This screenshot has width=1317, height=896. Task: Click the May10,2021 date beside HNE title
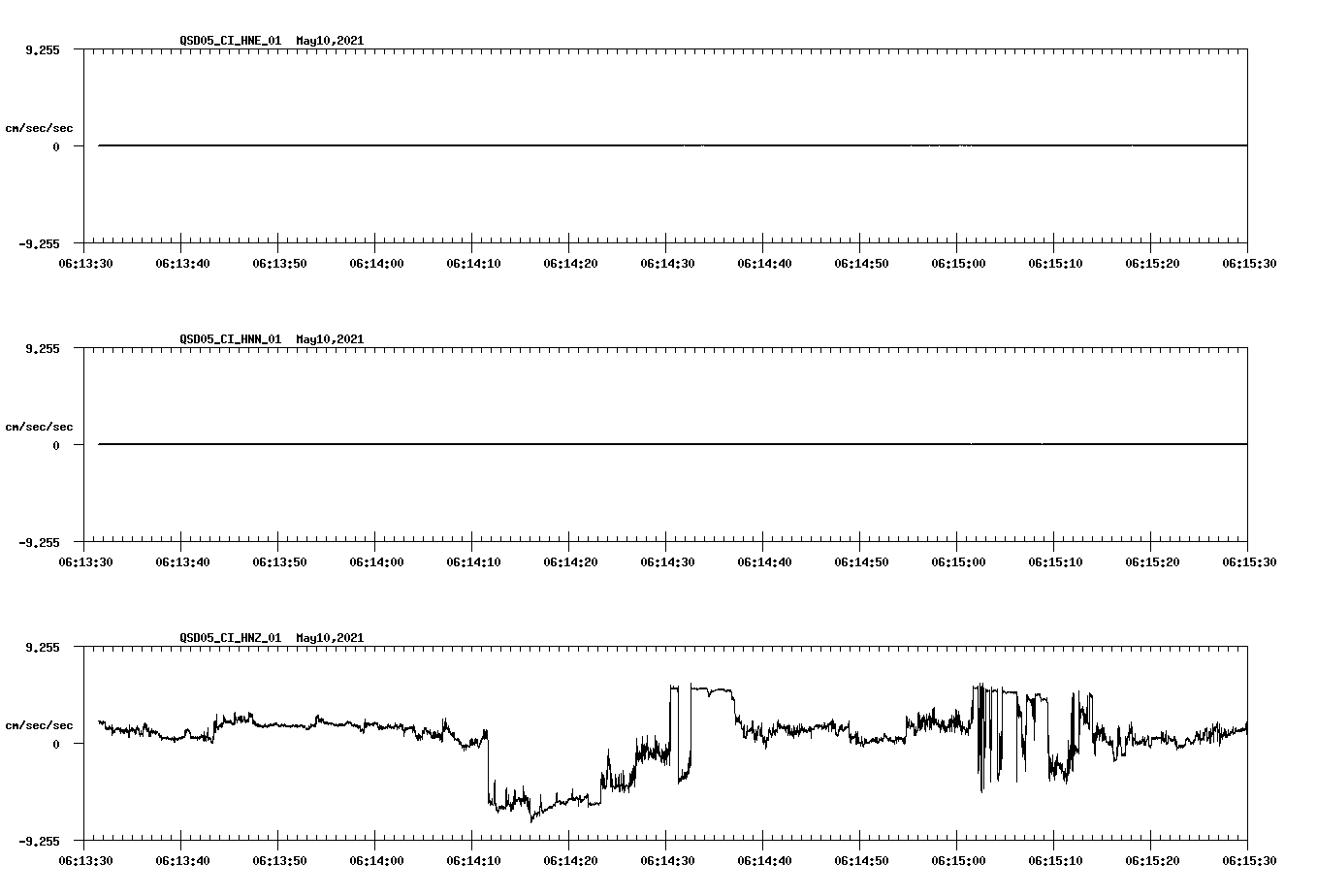[329, 40]
